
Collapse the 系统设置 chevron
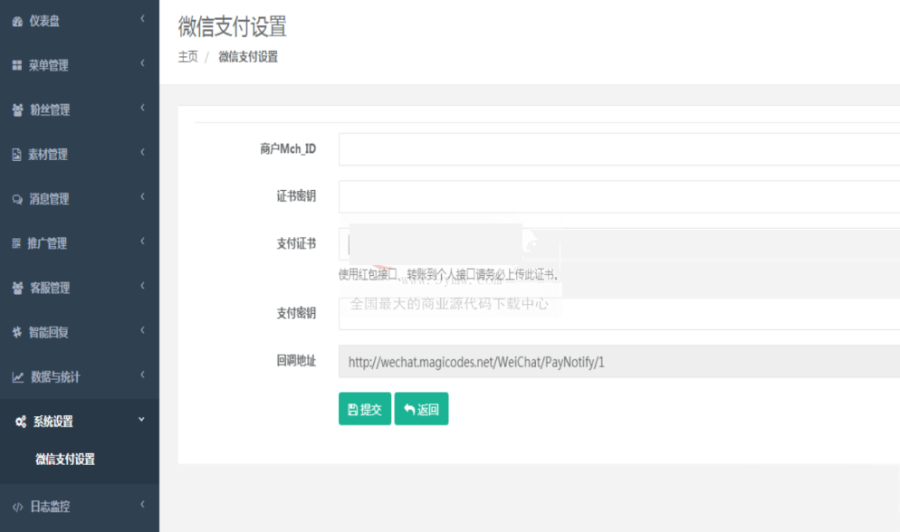141,420
